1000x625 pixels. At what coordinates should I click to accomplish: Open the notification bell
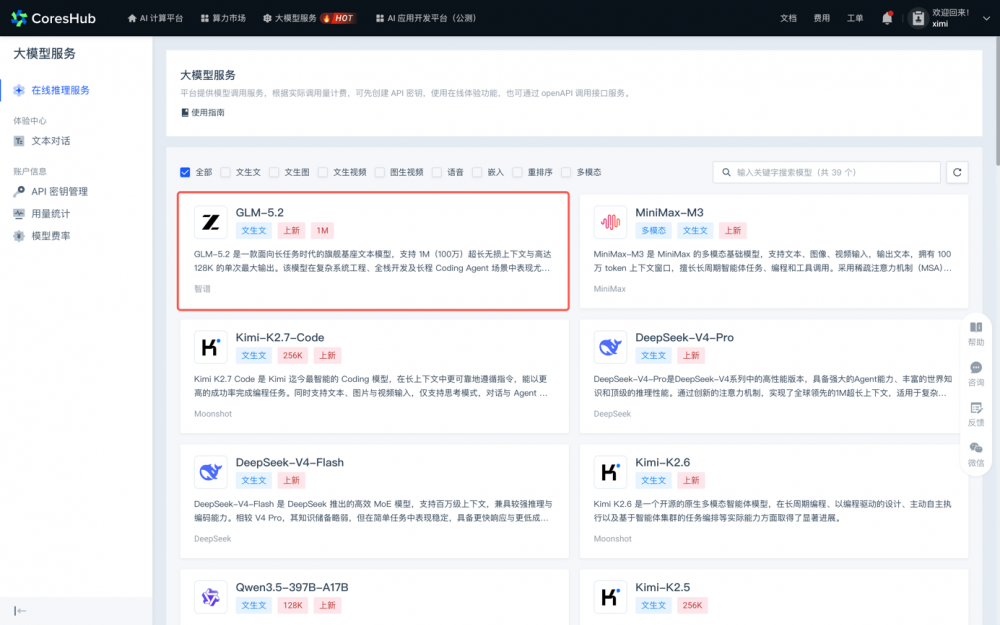tap(887, 18)
